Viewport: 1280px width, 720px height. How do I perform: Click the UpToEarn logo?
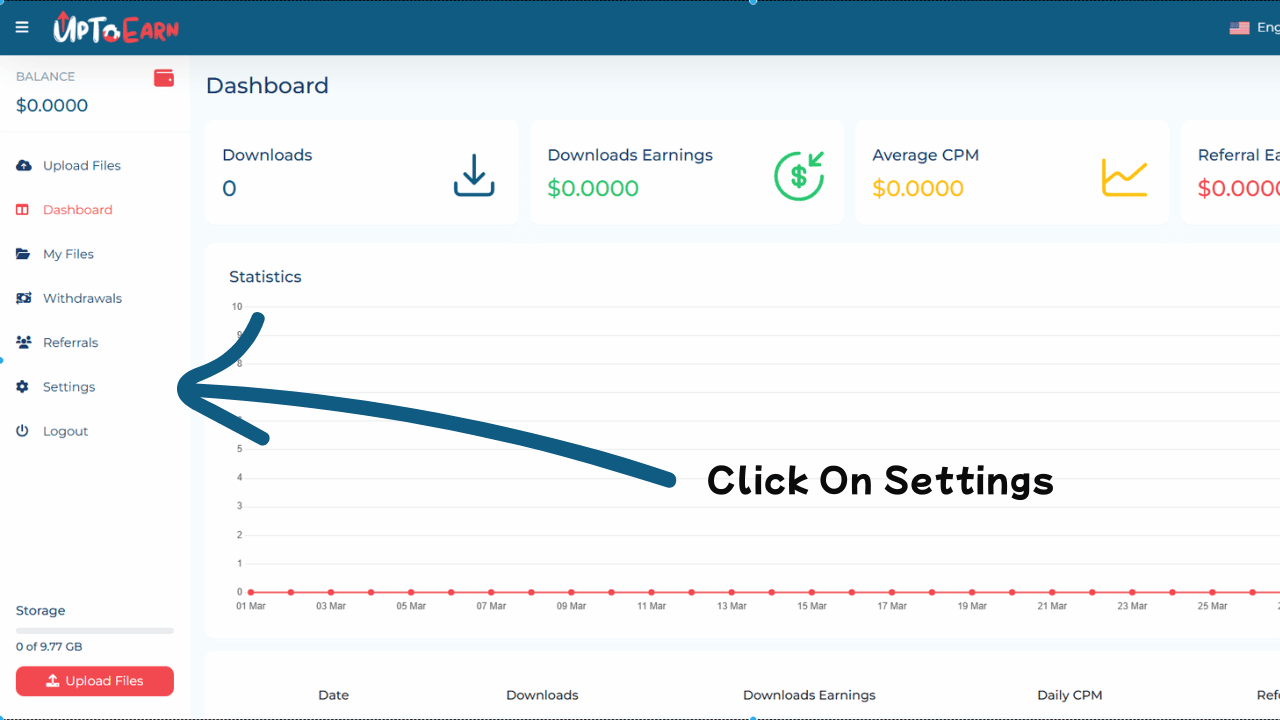115,28
